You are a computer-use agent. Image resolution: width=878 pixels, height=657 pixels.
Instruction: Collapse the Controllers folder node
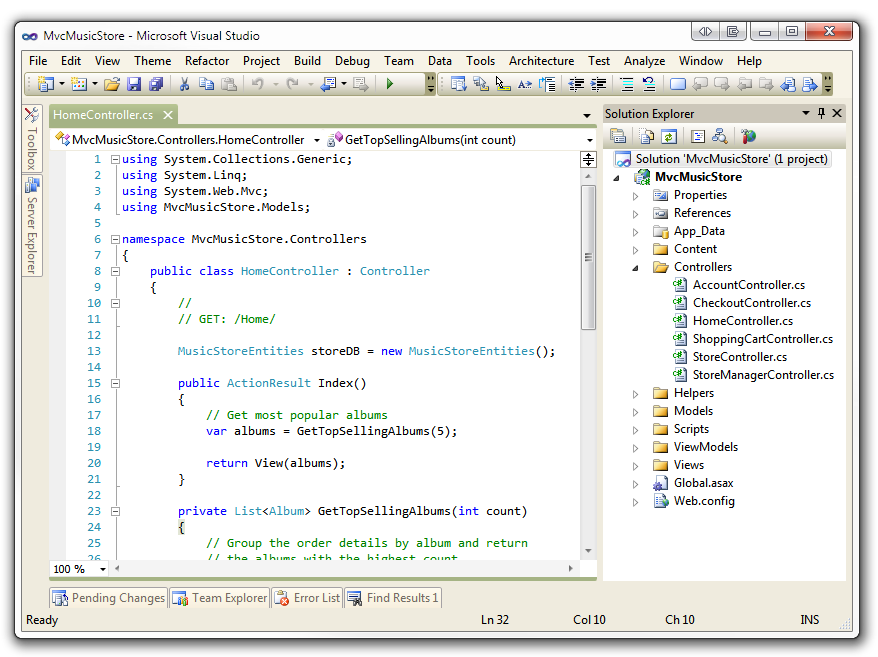point(635,267)
